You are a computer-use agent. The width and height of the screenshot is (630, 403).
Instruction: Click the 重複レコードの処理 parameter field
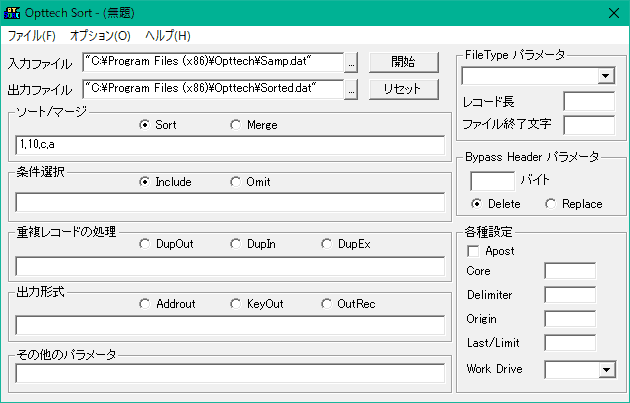point(230,266)
